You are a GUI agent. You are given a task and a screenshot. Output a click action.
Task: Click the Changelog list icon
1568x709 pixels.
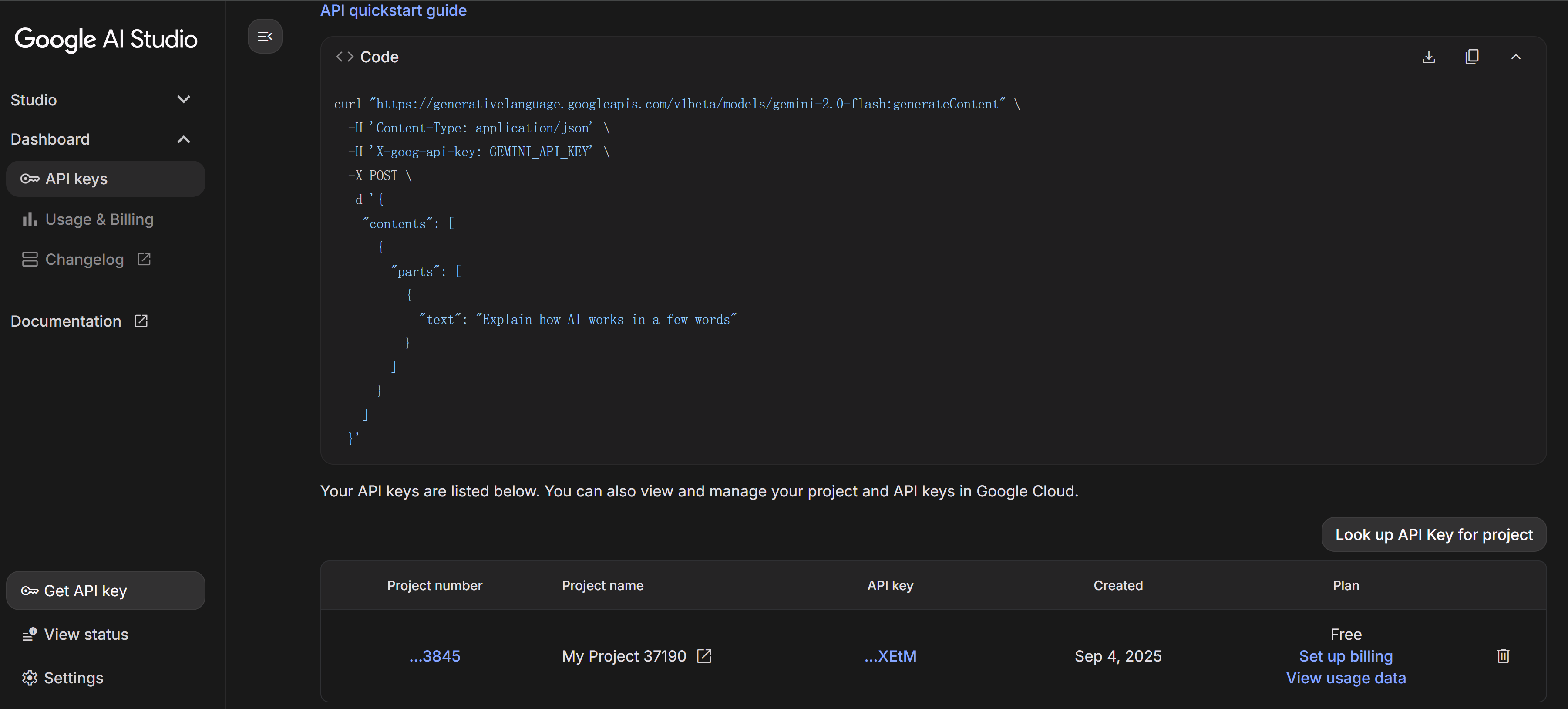coord(30,260)
